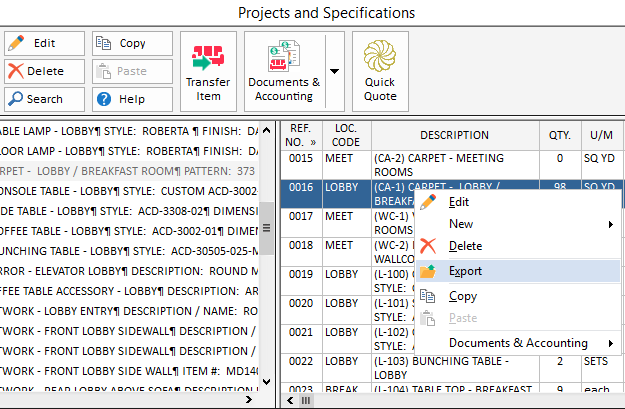This screenshot has width=625, height=409.
Task: Click the Edit toolbar button
Action: (x=33, y=44)
